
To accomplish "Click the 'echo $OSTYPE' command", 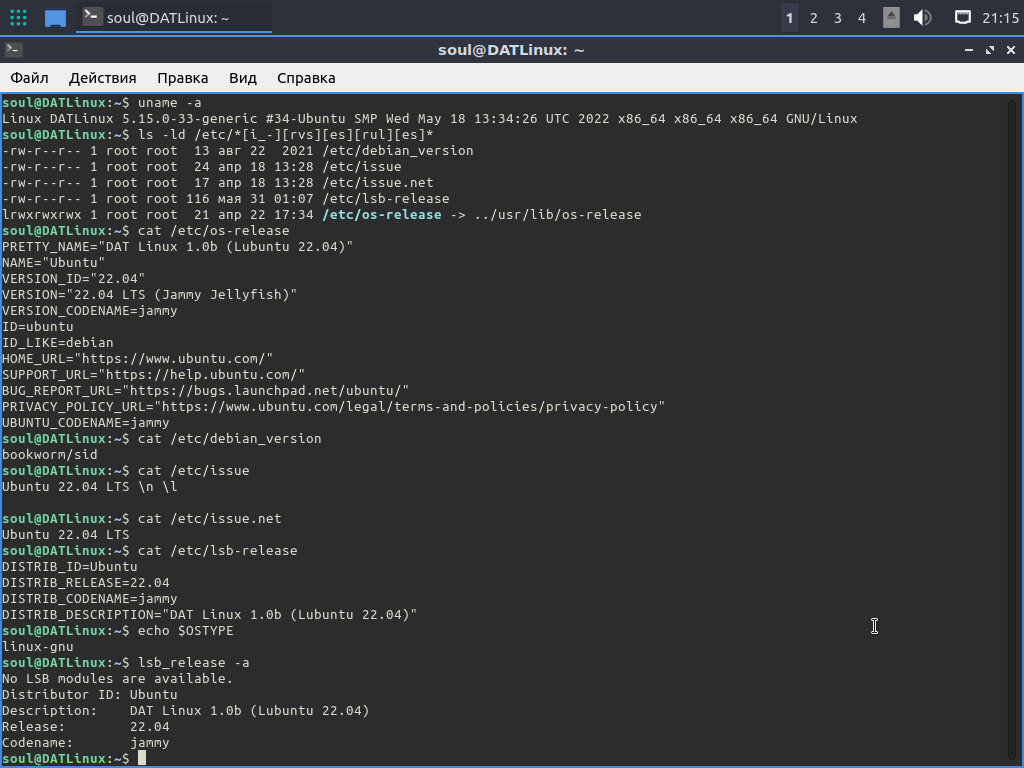I will tap(185, 631).
